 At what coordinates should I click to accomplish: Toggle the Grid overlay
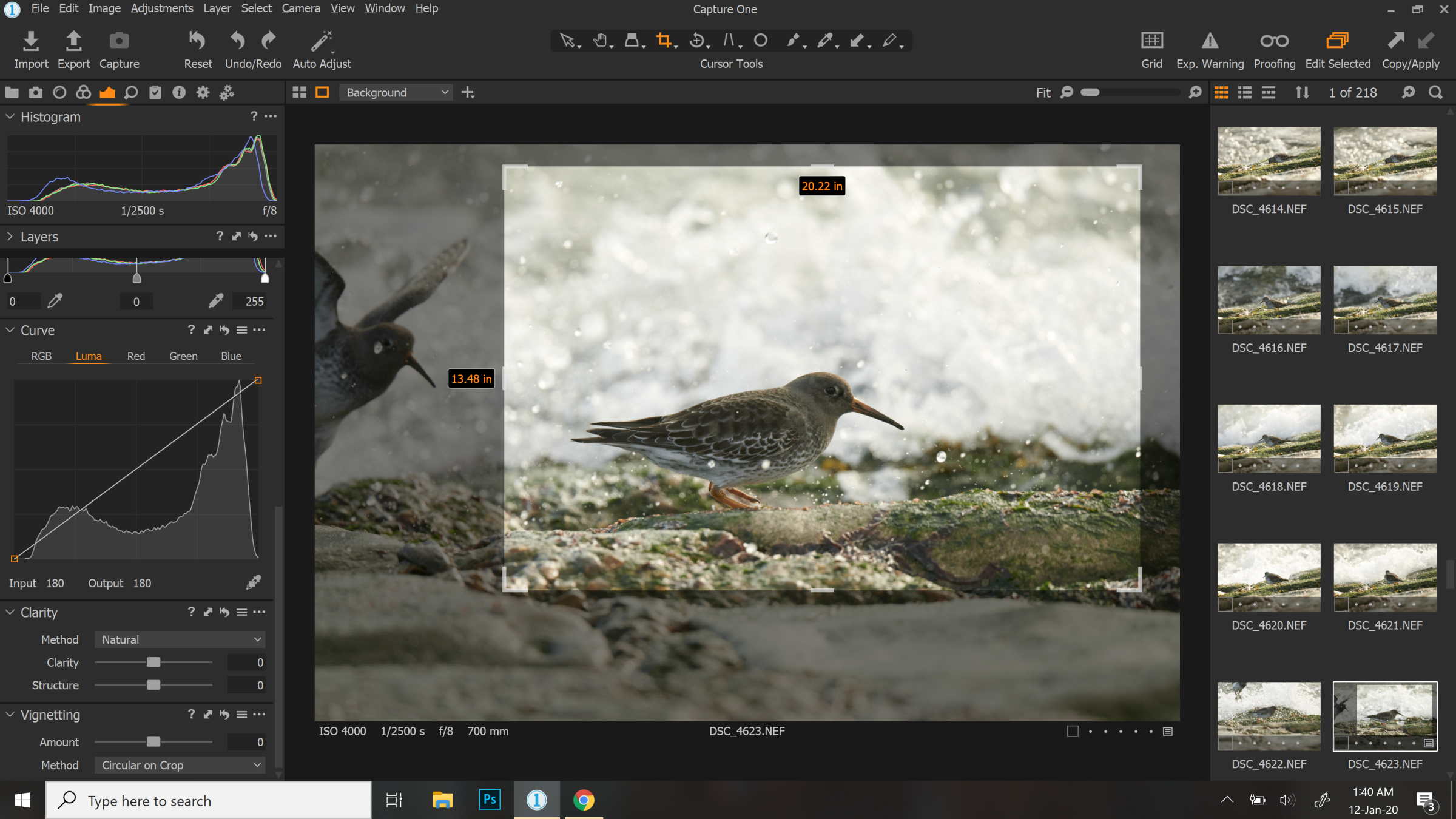click(x=1151, y=41)
